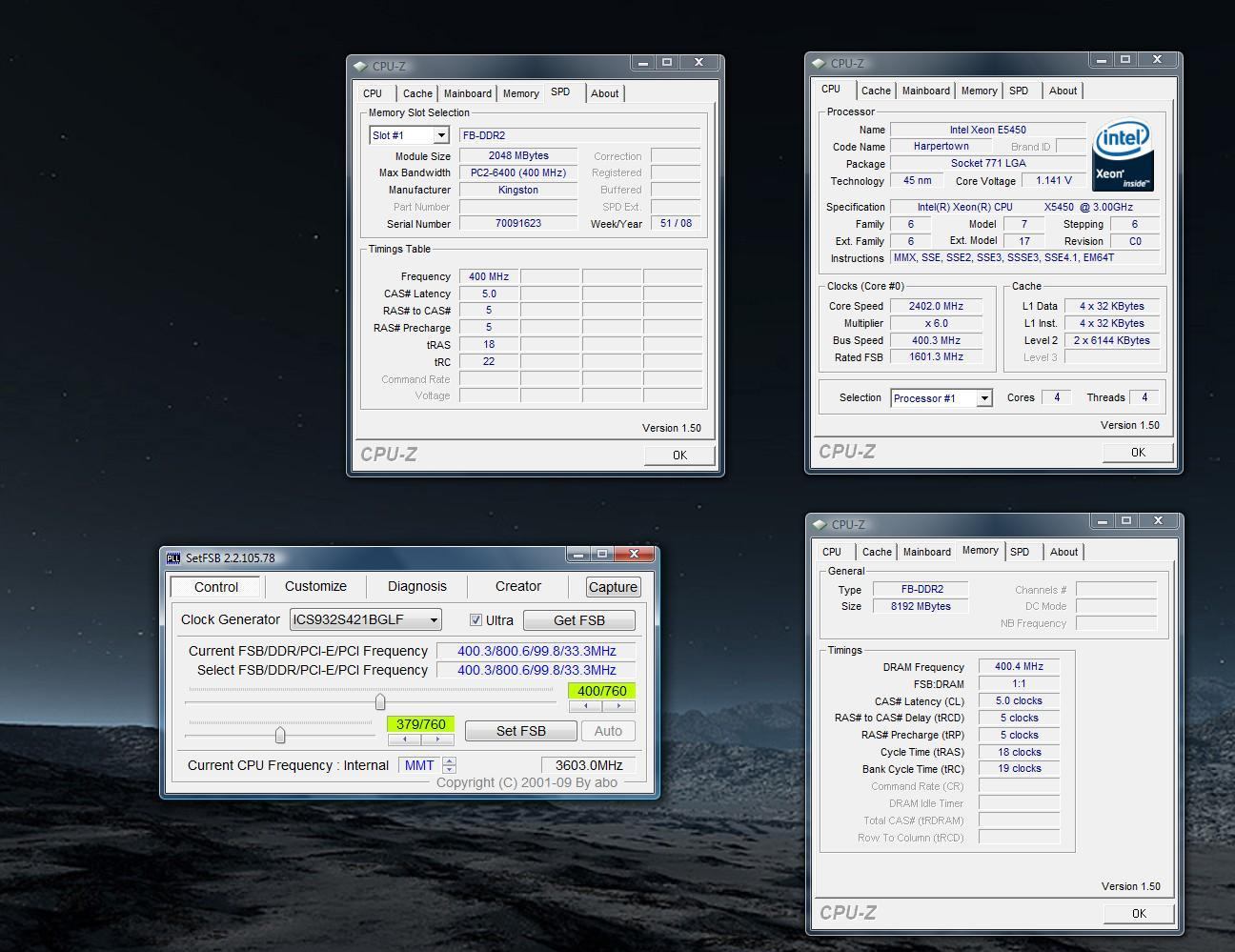
Task: Select the Diagnosis tab in SetFSB
Action: coord(417,587)
